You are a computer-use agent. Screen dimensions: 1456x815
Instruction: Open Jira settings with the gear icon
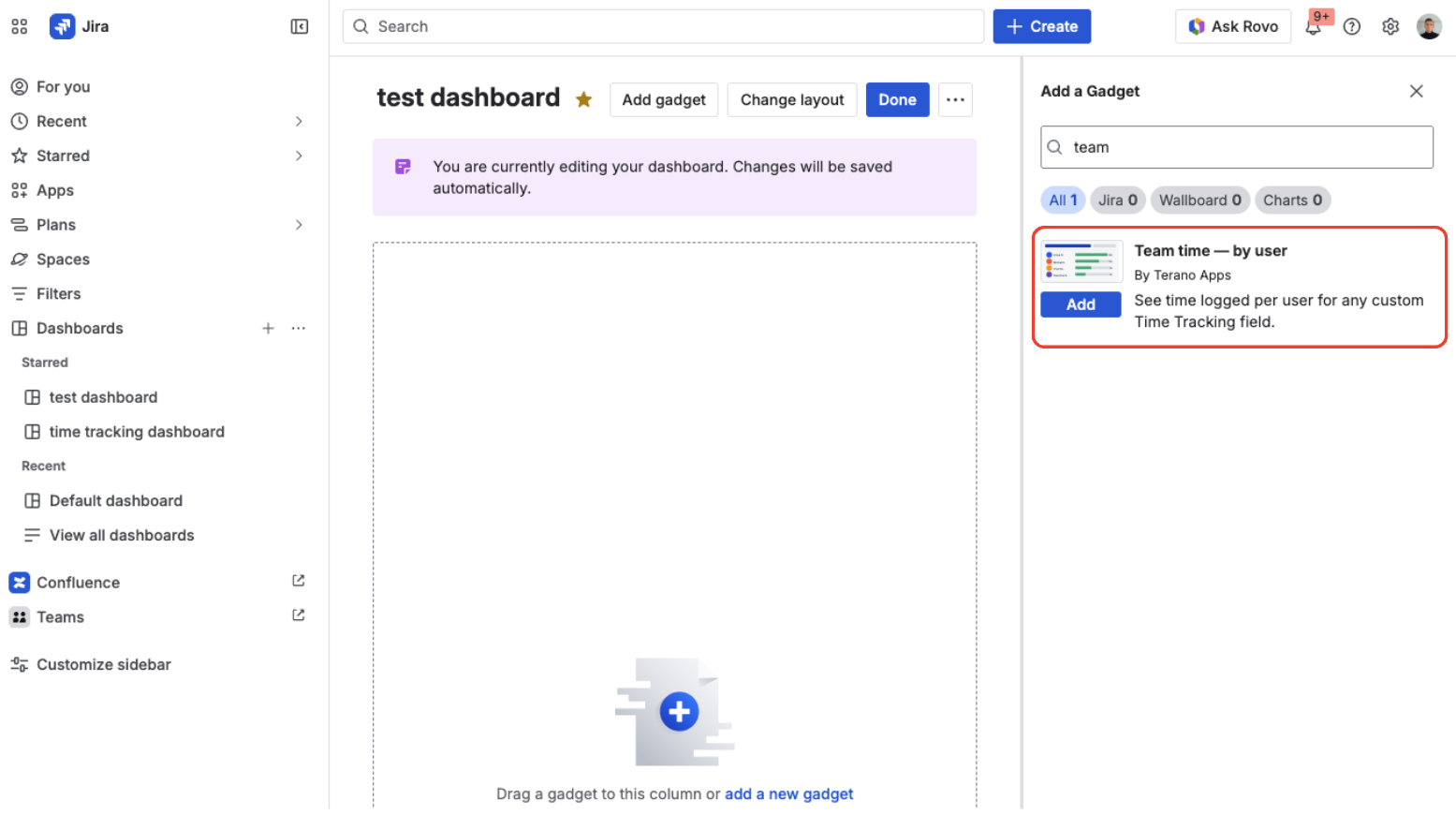click(x=1390, y=26)
